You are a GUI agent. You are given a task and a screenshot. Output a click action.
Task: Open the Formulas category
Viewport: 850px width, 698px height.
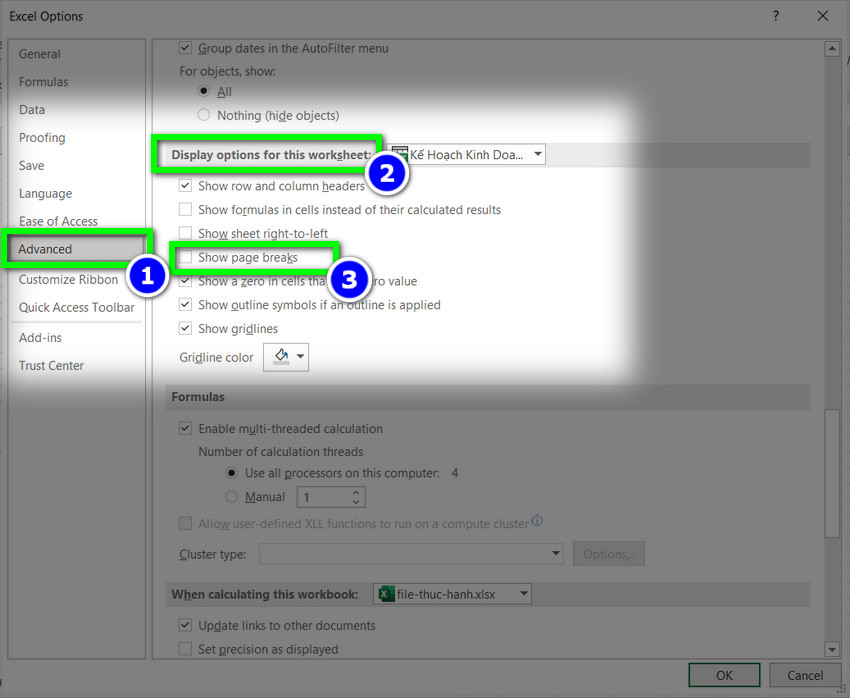click(x=43, y=82)
